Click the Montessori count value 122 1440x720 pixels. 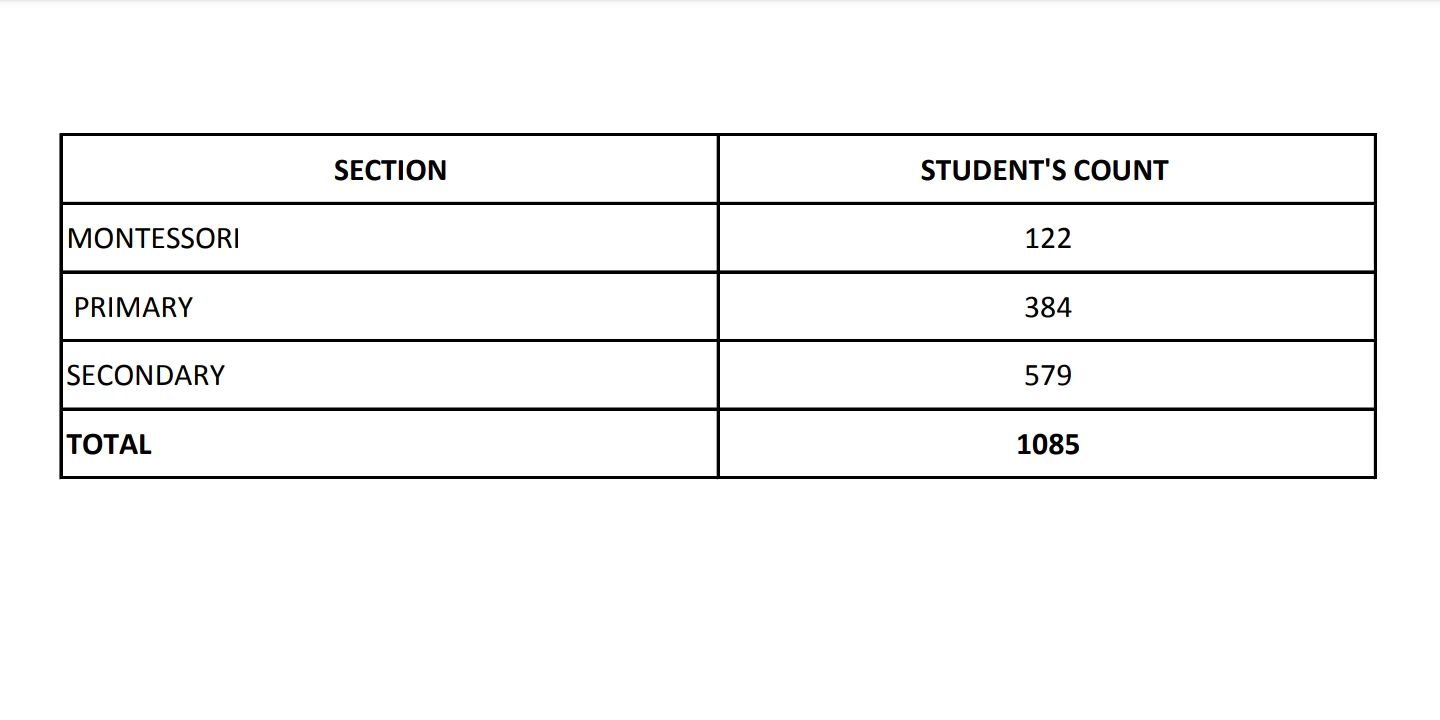tap(1047, 239)
